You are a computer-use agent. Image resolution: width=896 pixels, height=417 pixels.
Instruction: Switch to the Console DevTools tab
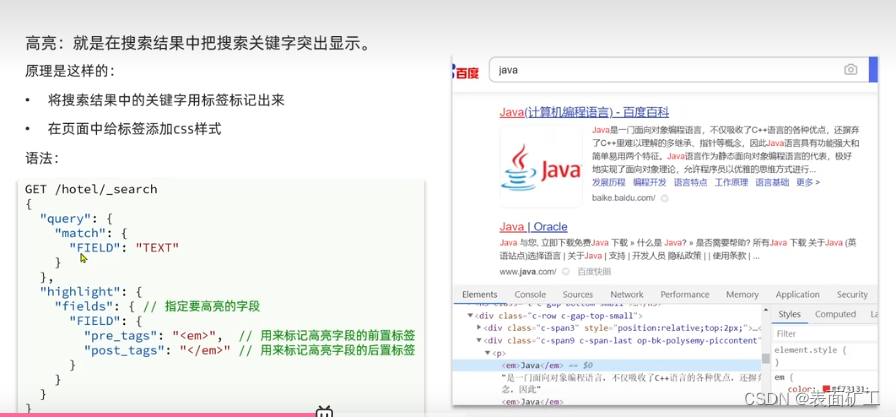click(530, 295)
